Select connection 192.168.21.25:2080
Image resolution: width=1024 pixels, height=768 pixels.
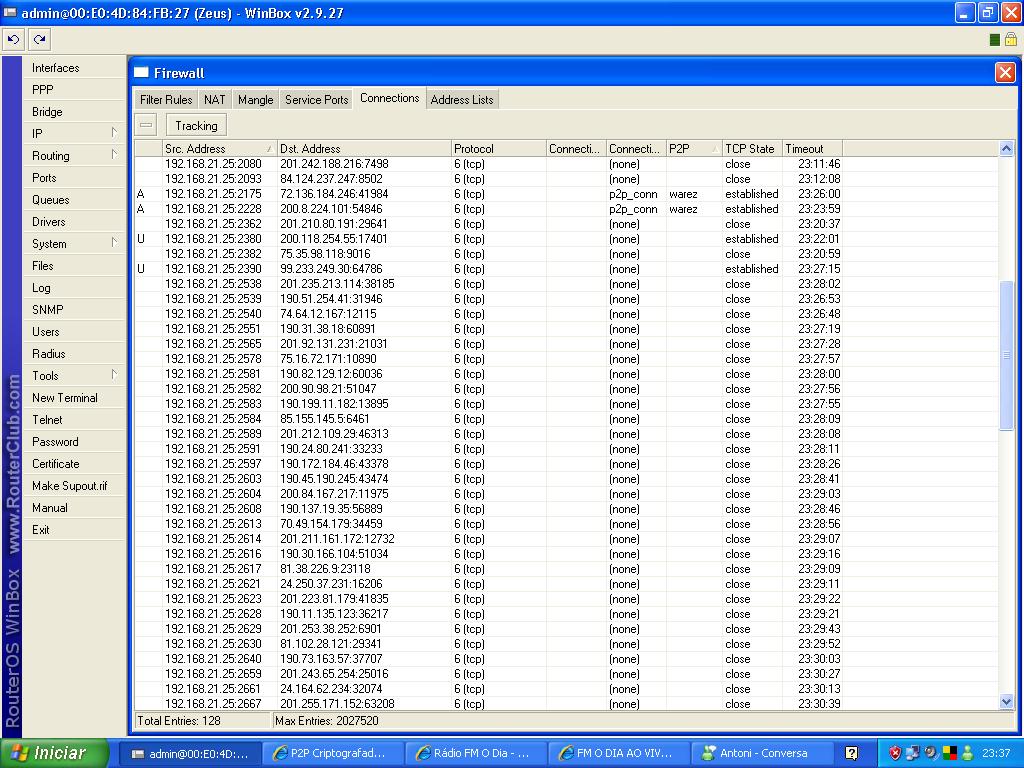click(x=567, y=164)
